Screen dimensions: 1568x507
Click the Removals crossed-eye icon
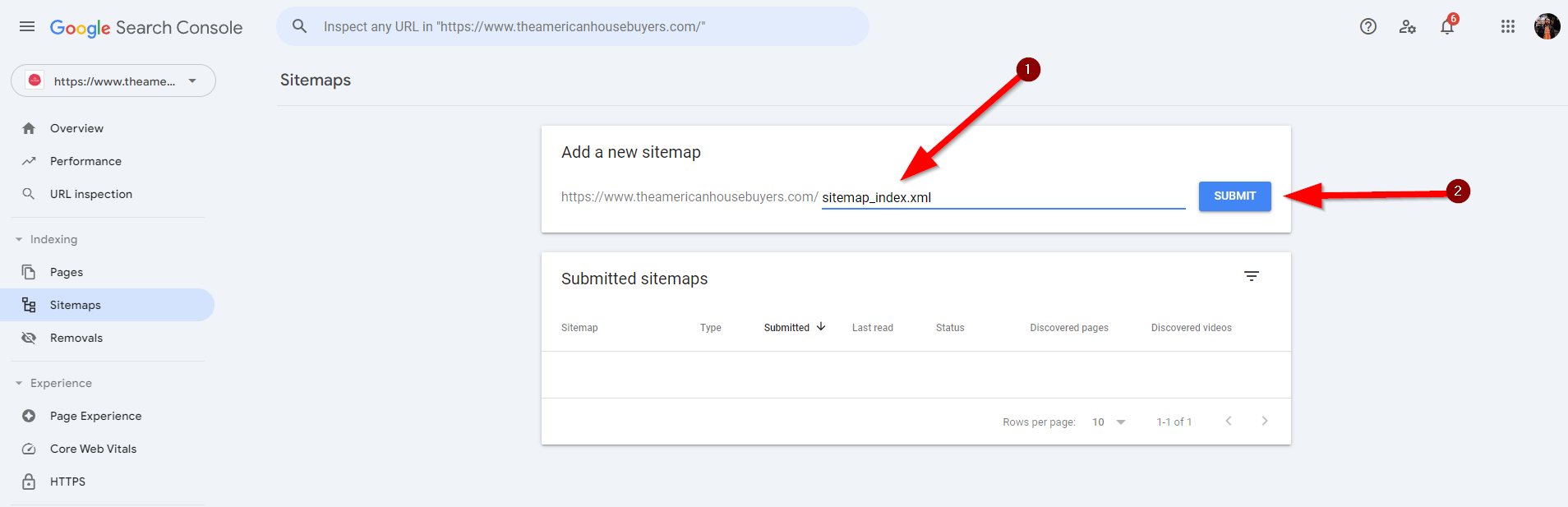(29, 338)
